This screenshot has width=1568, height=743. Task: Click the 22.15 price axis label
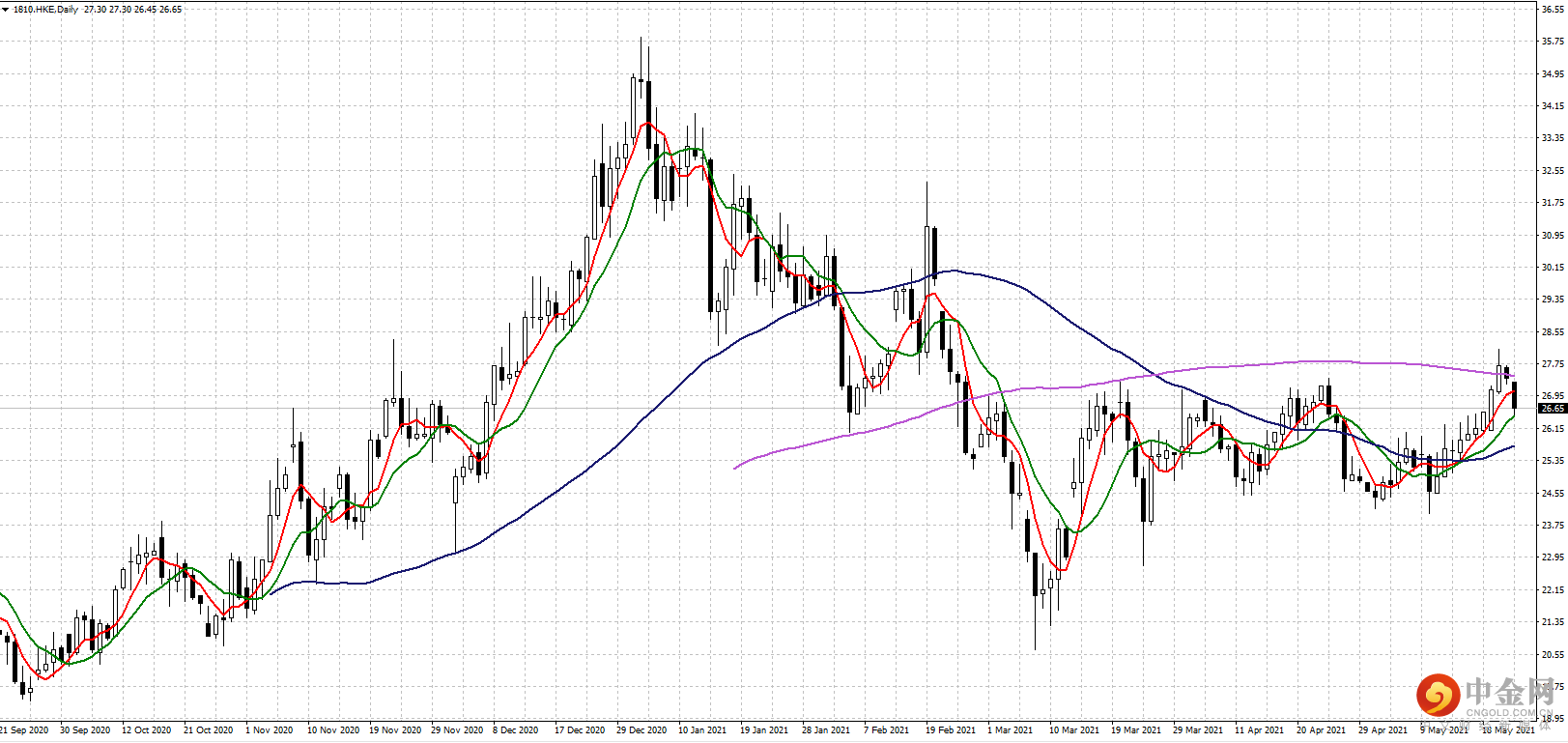(x=1553, y=590)
